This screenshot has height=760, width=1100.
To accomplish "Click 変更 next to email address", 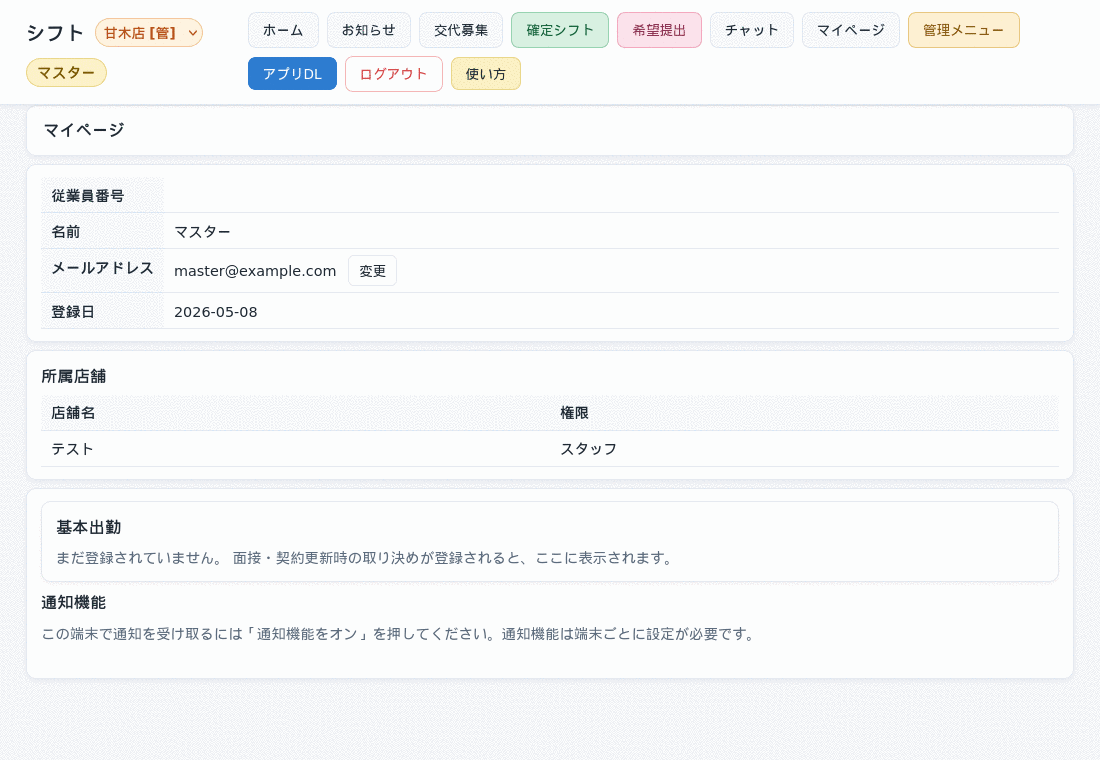I will click(373, 271).
